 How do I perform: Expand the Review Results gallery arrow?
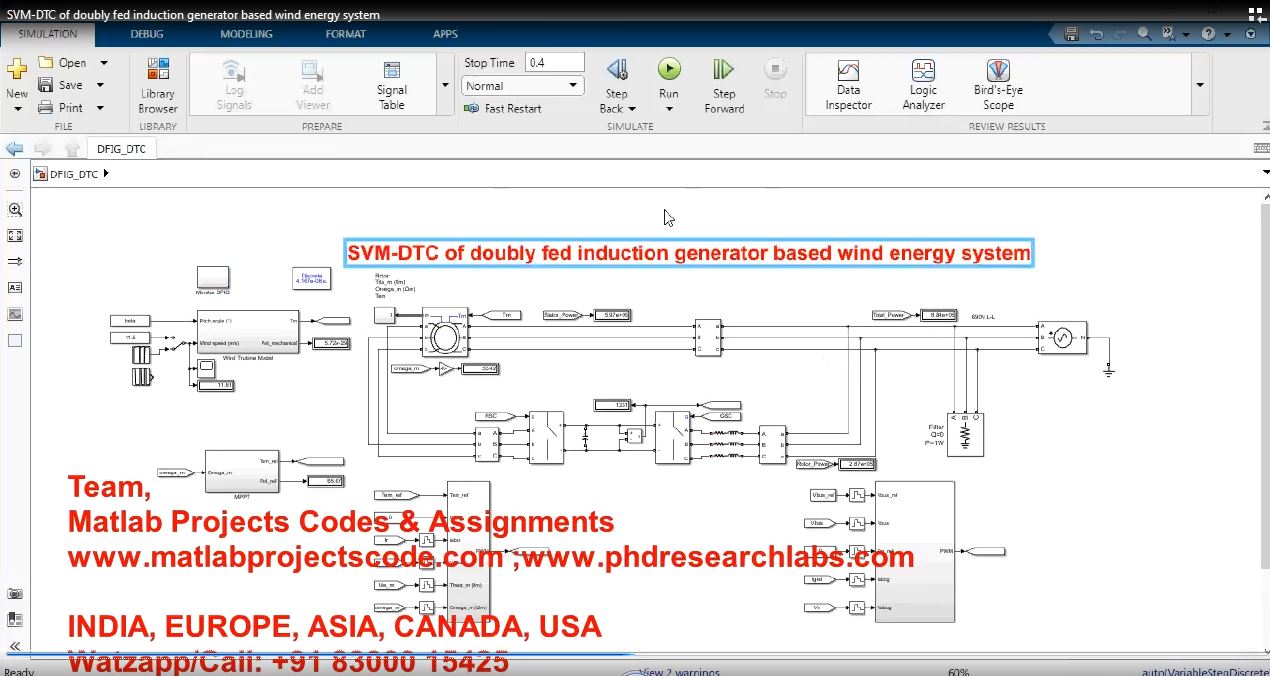coord(1200,86)
